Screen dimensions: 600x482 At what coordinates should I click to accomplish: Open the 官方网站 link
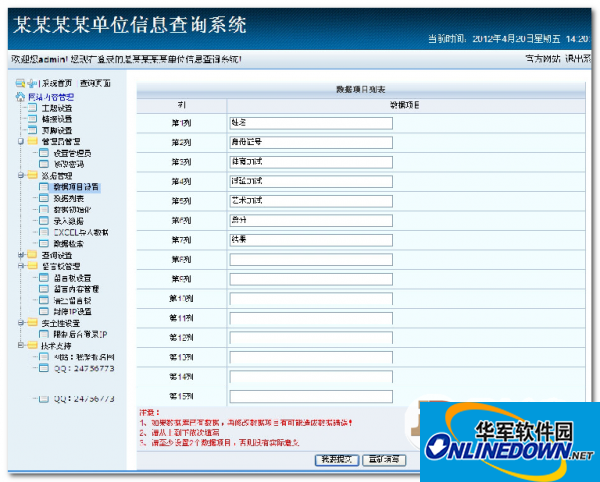click(x=543, y=59)
